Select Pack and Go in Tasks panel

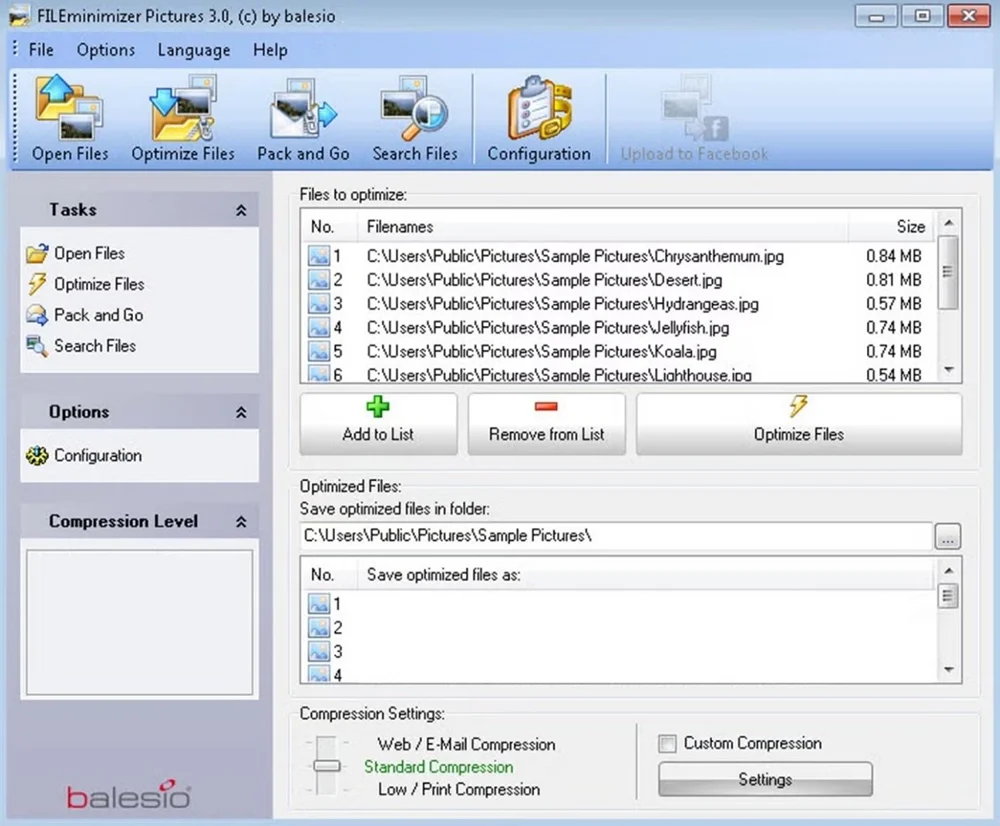(98, 315)
